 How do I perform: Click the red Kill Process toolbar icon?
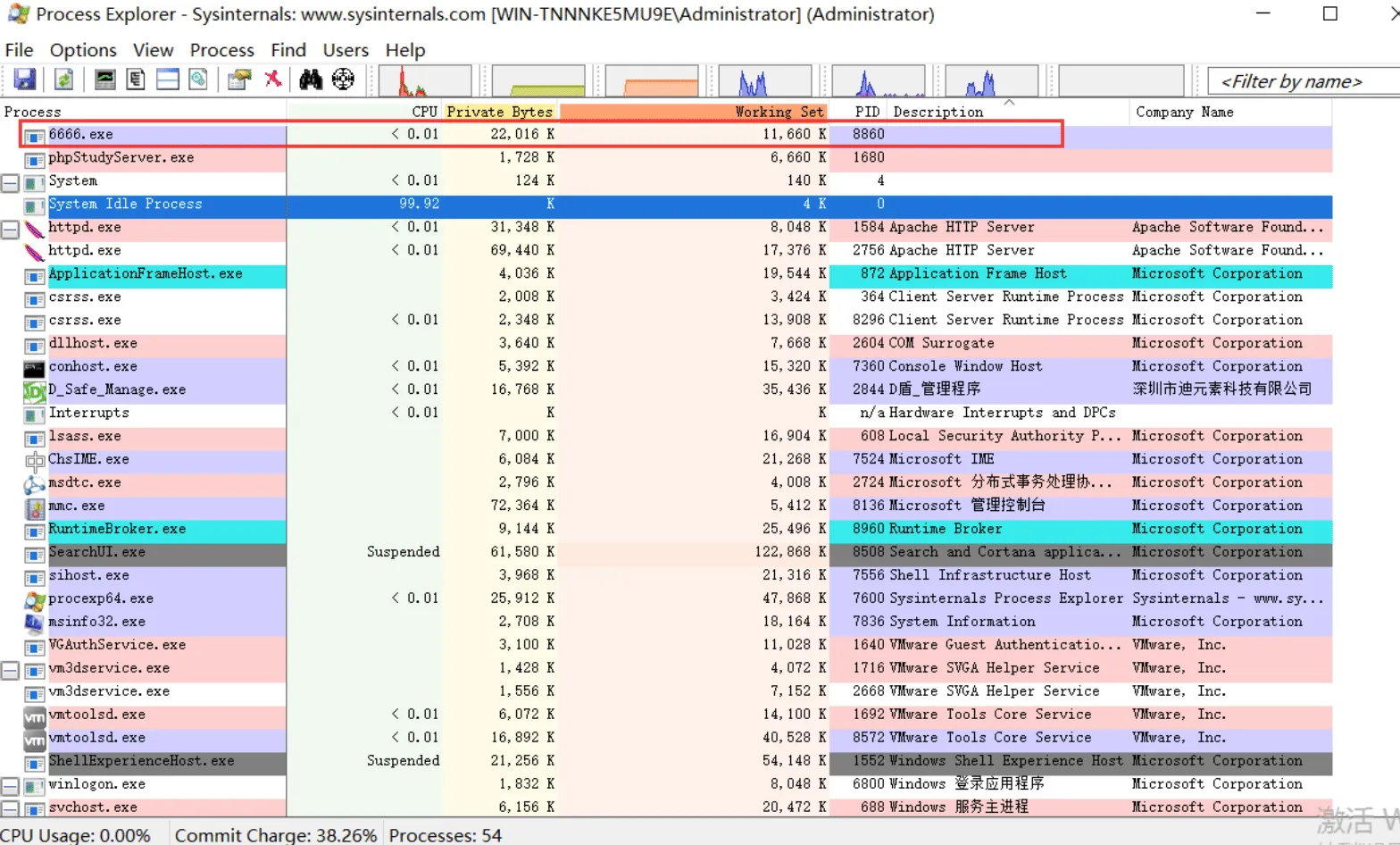(273, 79)
